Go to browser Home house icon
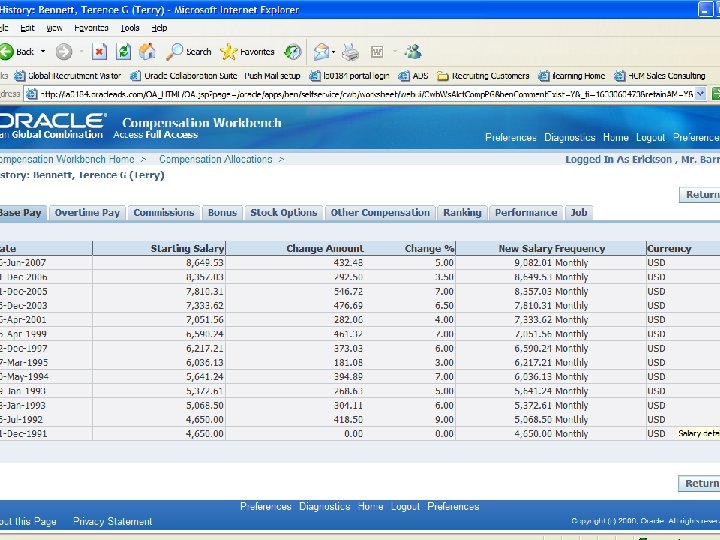 (147, 51)
